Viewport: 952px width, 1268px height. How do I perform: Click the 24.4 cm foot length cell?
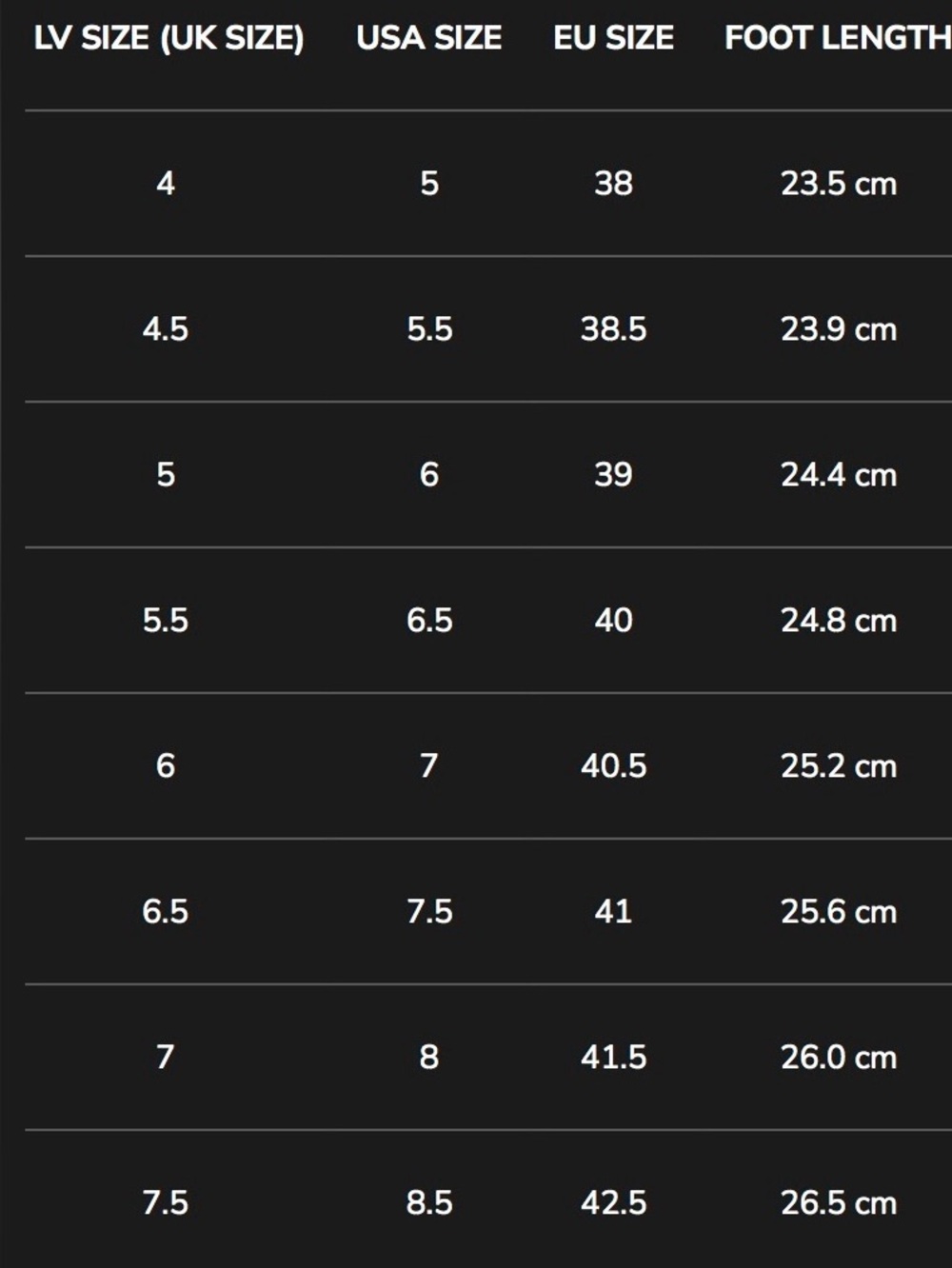point(839,474)
